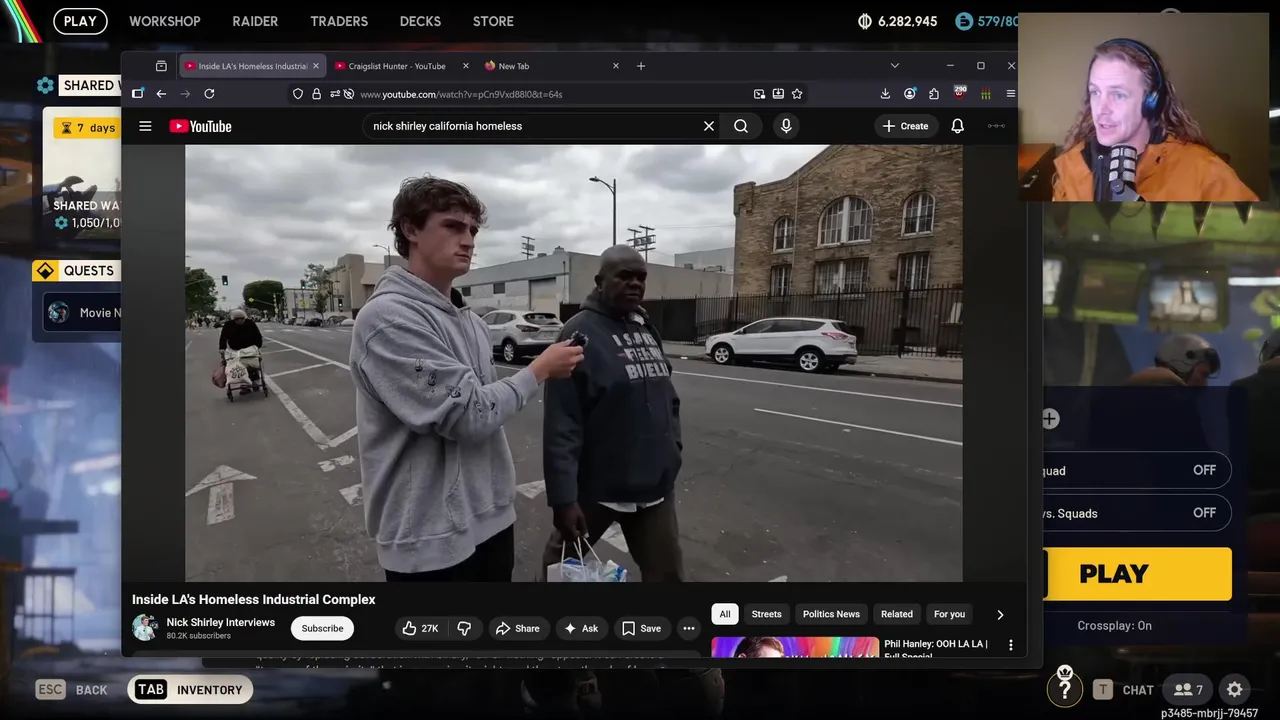Open the browser extensions puzzle icon
The height and width of the screenshot is (720, 1280).
click(934, 94)
